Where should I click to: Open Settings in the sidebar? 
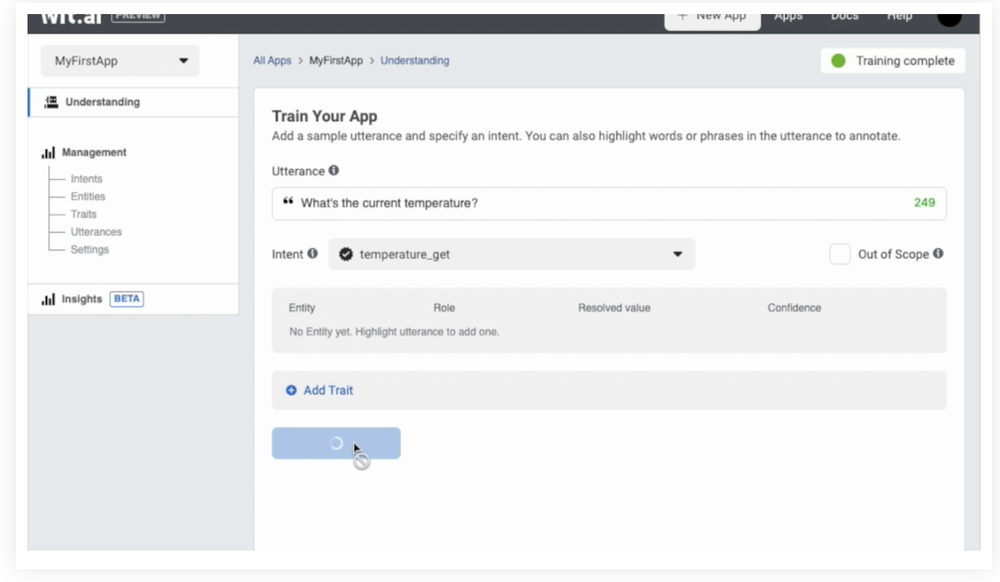click(x=88, y=249)
